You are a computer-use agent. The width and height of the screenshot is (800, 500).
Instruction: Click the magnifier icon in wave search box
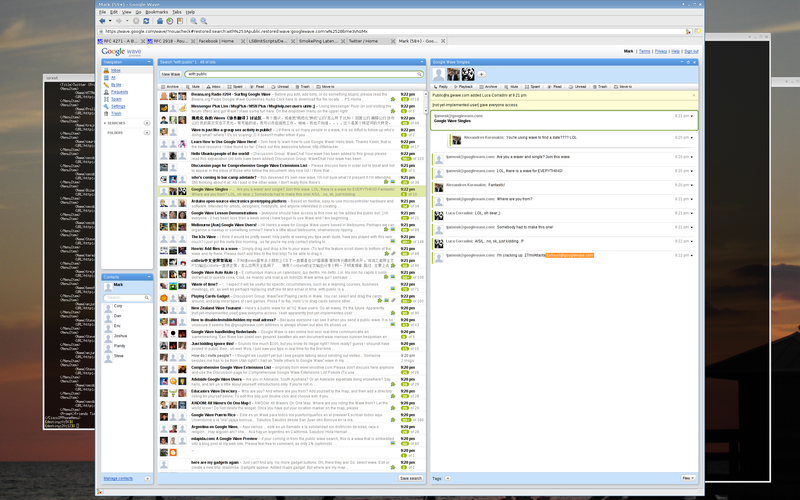[420, 74]
